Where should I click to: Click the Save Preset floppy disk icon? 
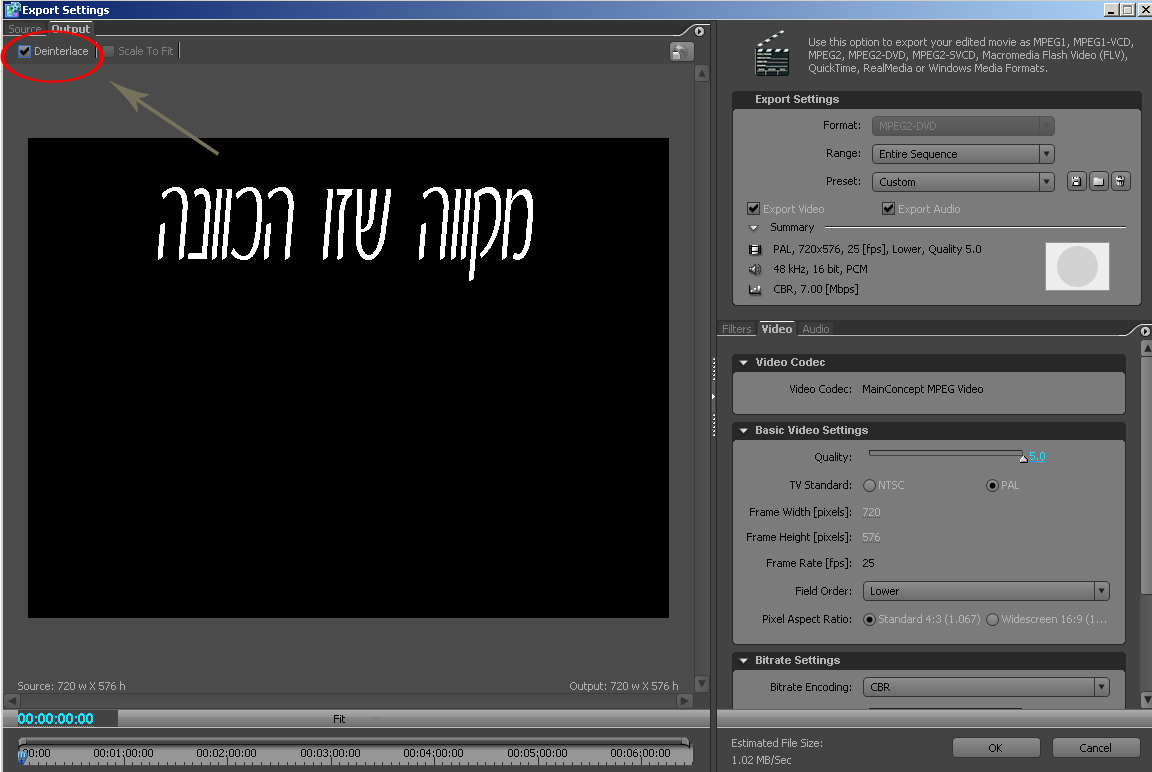[1076, 181]
